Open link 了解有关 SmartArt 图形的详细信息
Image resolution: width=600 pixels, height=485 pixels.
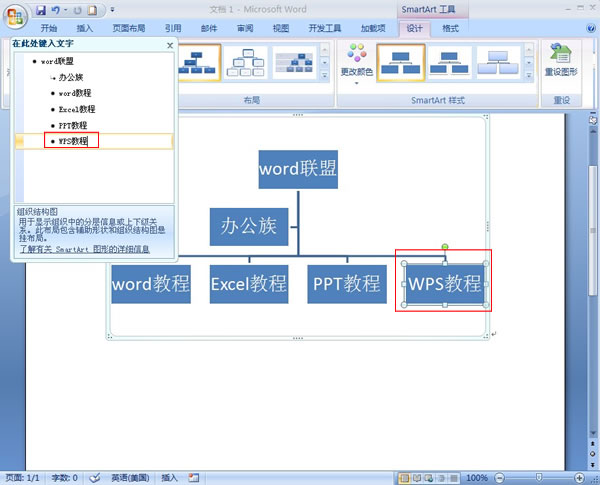[84, 249]
